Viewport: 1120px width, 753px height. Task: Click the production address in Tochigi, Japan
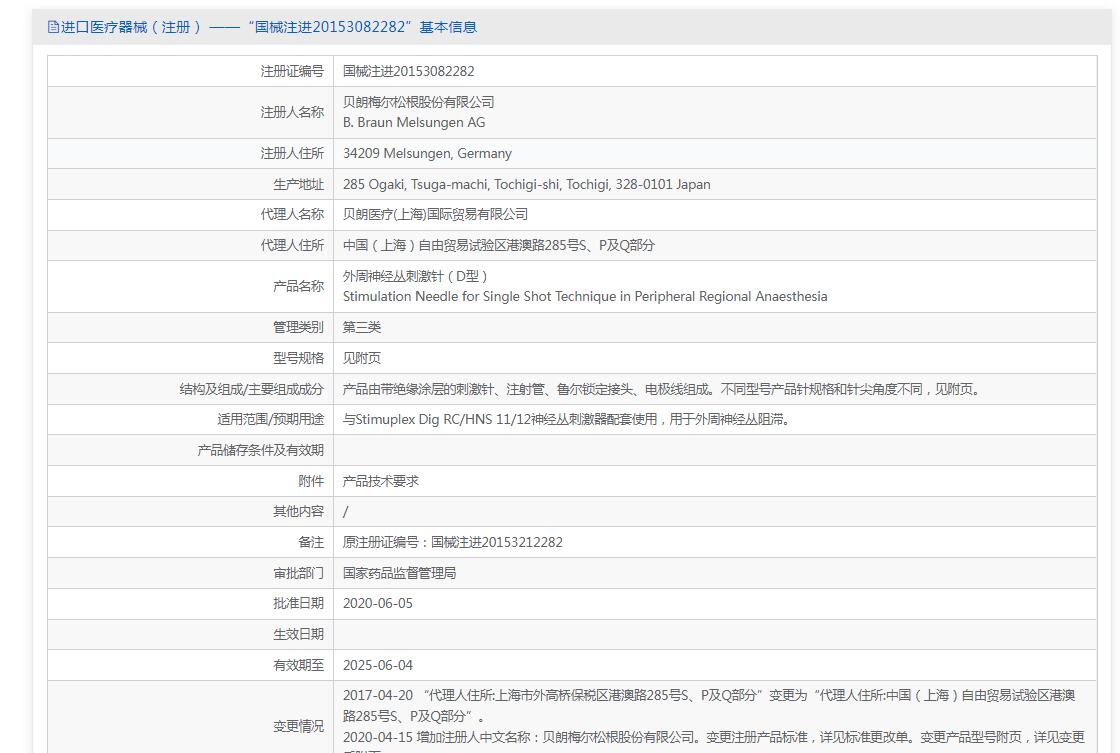526,184
